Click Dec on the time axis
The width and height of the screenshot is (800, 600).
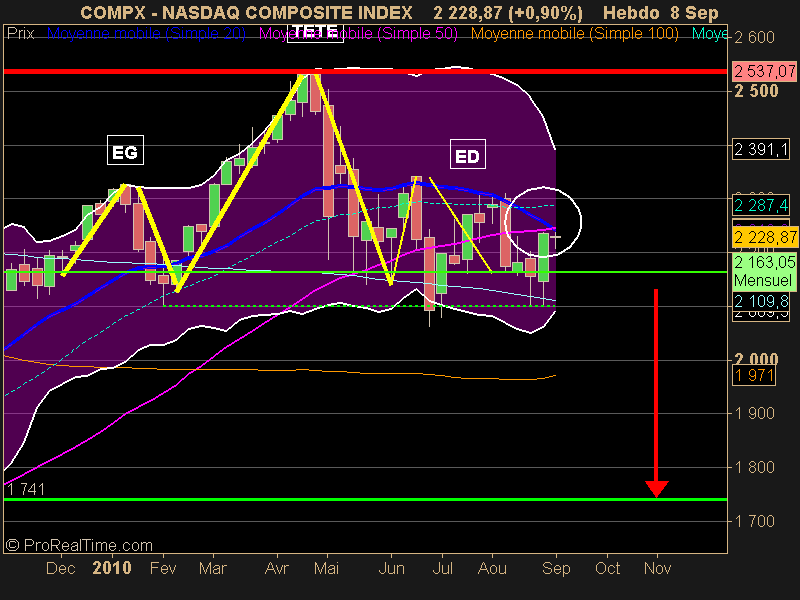pos(60,568)
